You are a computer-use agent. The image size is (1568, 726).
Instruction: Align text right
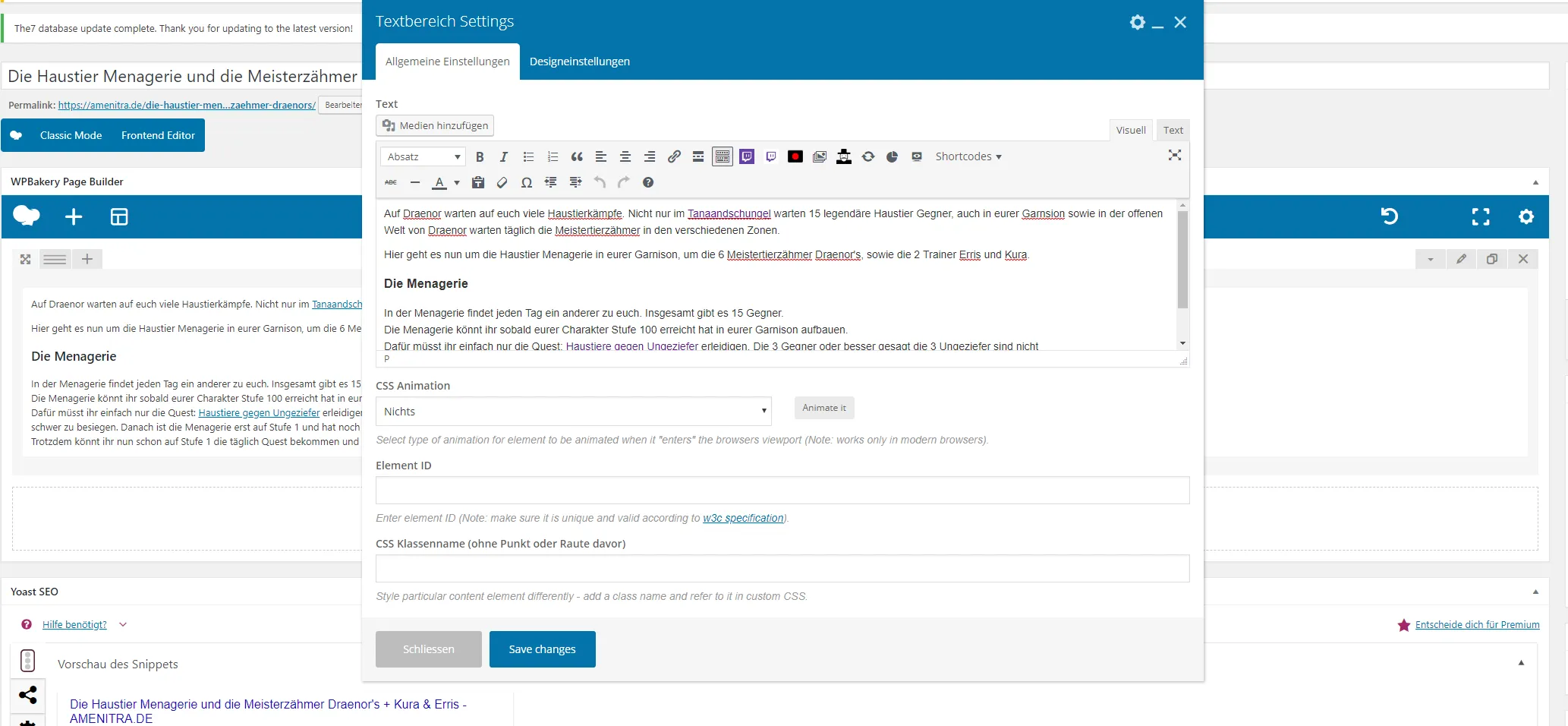click(650, 156)
